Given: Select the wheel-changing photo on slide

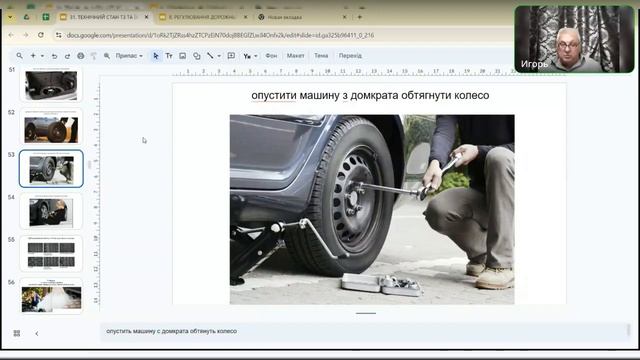Looking at the screenshot, I should coord(372,209).
